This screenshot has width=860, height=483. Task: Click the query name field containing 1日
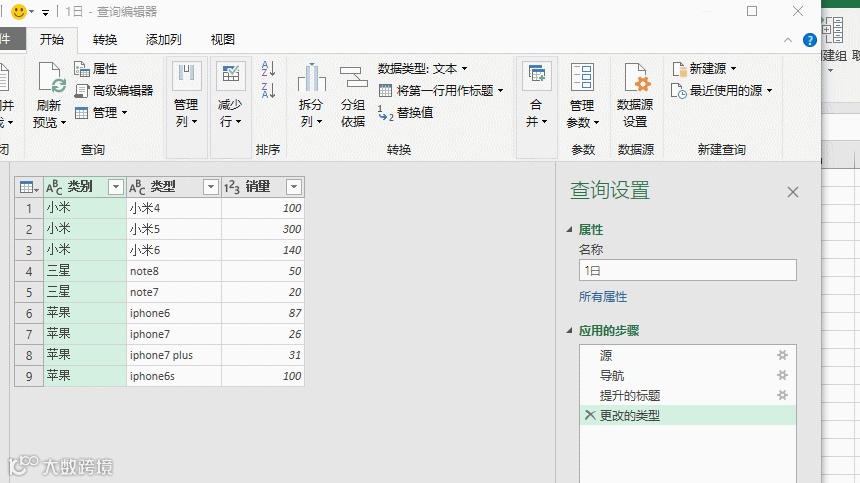[x=687, y=270]
